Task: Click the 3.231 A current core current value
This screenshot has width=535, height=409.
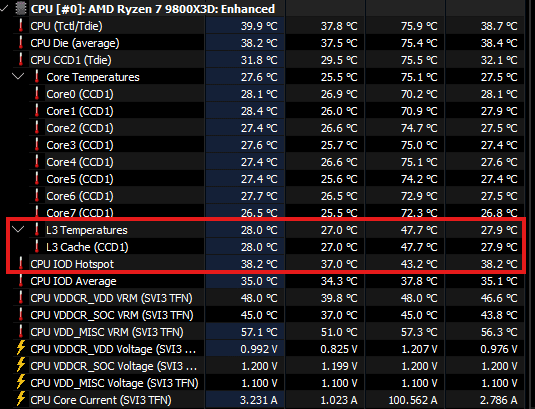Action: tap(259, 400)
